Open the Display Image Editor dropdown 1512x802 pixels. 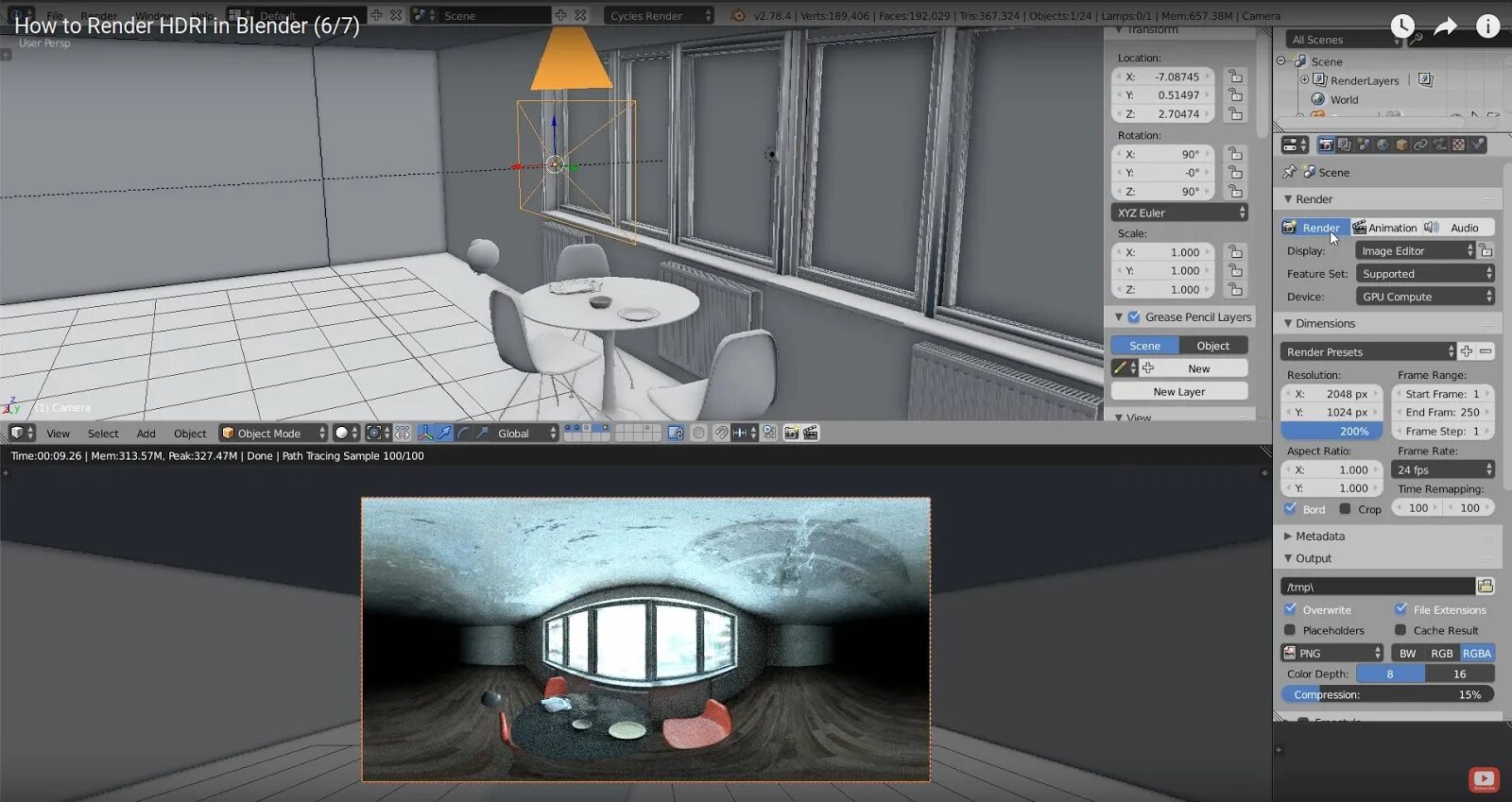pyautogui.click(x=1415, y=250)
